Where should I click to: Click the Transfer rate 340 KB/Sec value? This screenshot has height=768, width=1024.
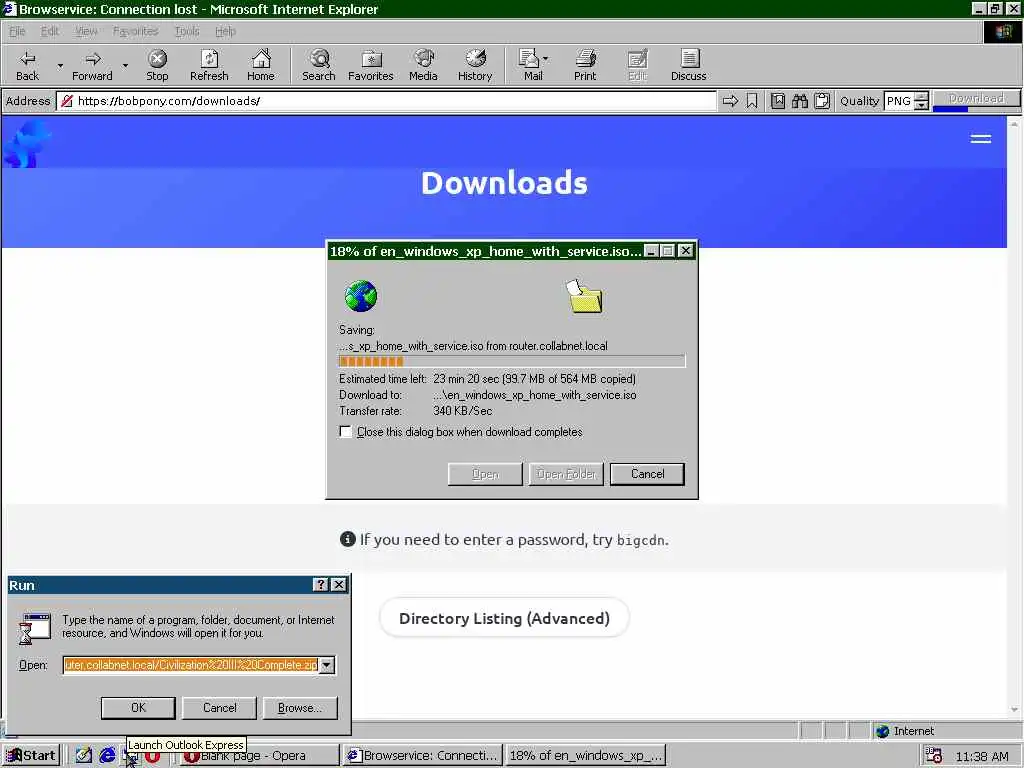tap(463, 411)
